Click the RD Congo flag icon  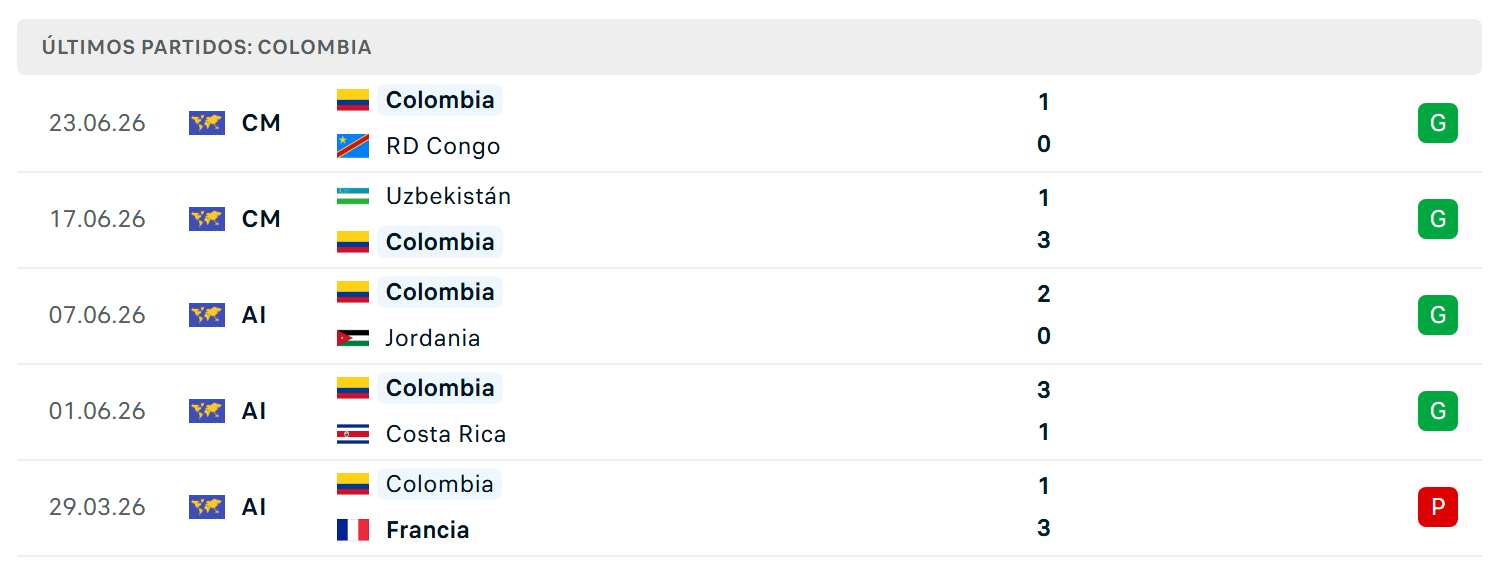coord(353,146)
